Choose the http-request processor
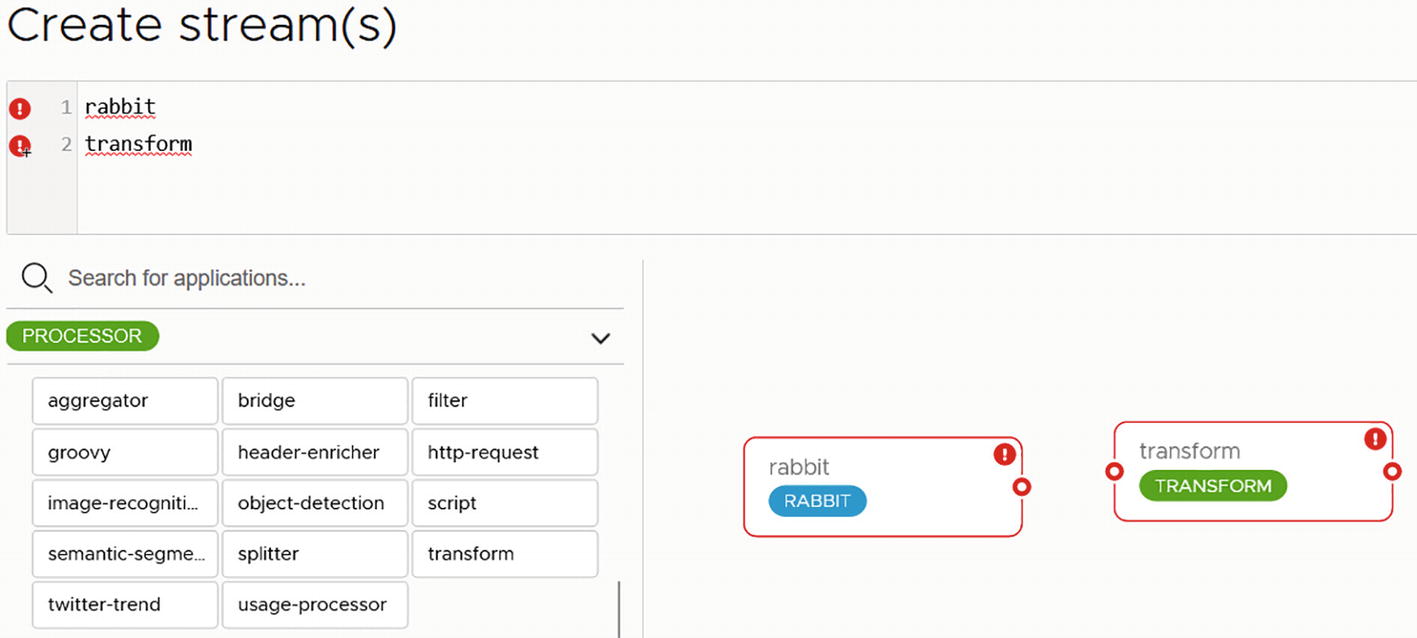The width and height of the screenshot is (1417, 638). 504,452
